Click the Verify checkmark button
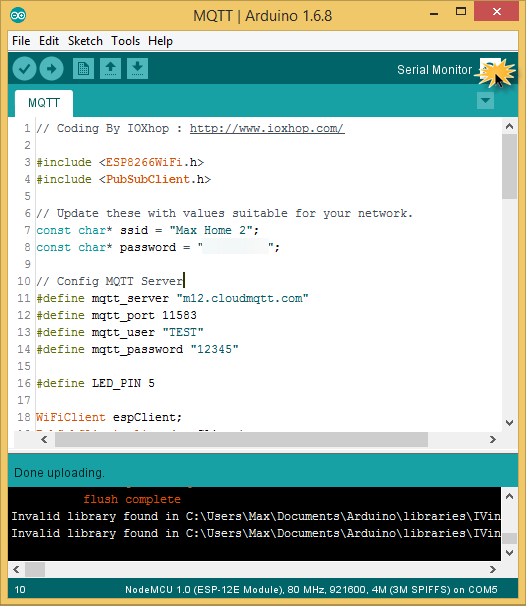This screenshot has width=526, height=606. [x=24, y=69]
